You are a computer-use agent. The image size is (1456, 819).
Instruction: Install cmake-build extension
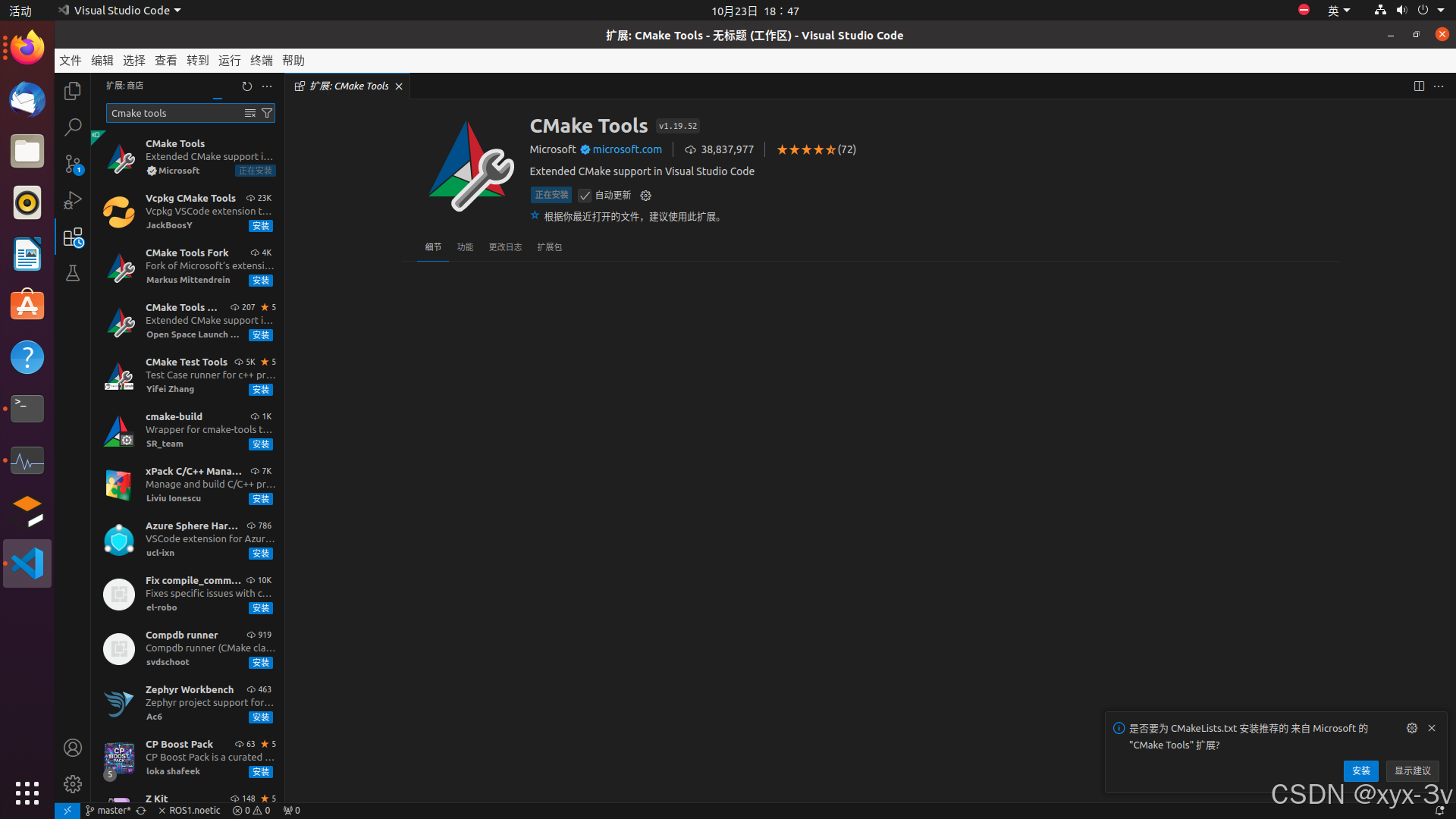click(x=261, y=444)
